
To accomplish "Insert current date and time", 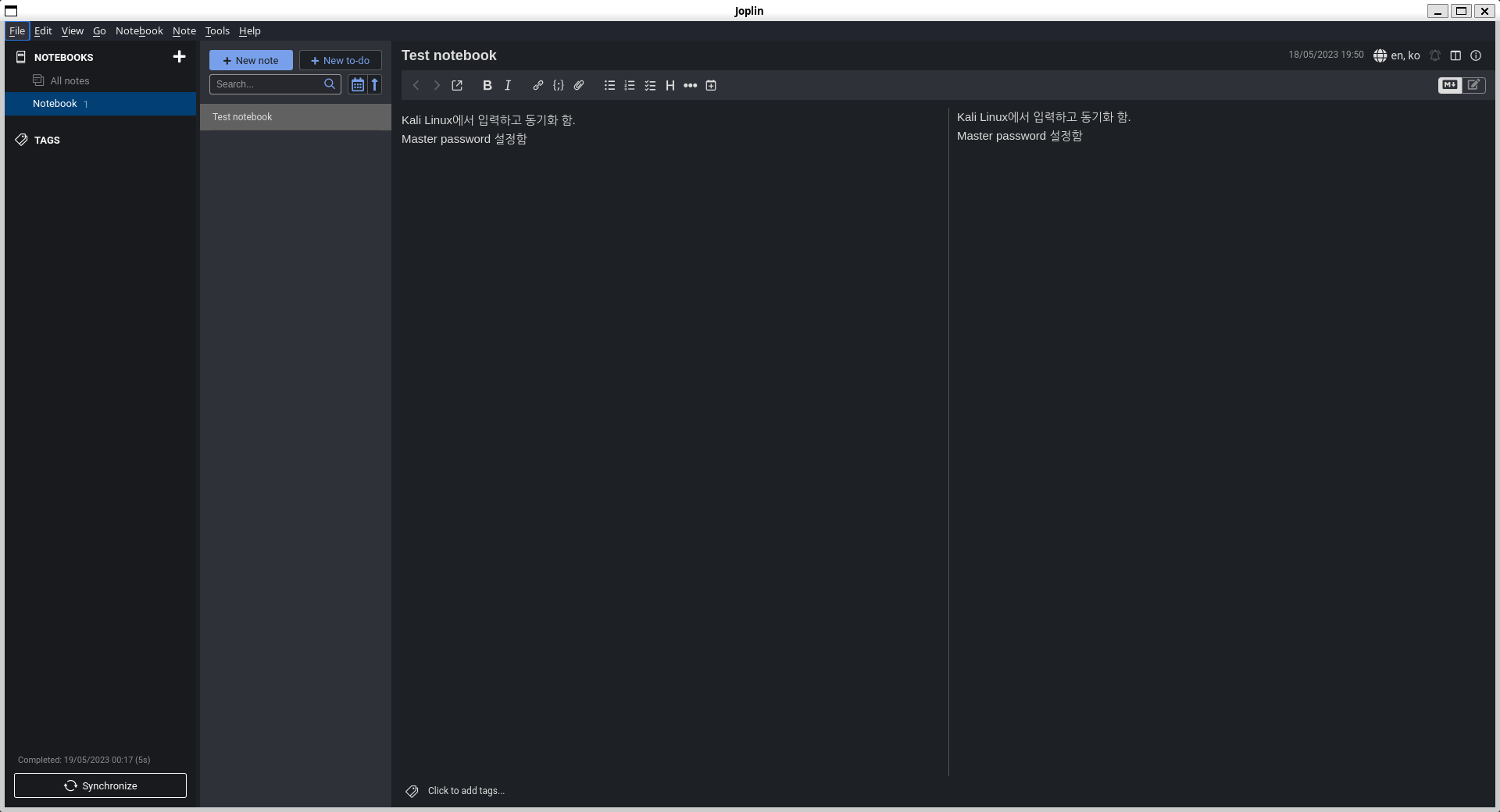I will pos(711,85).
